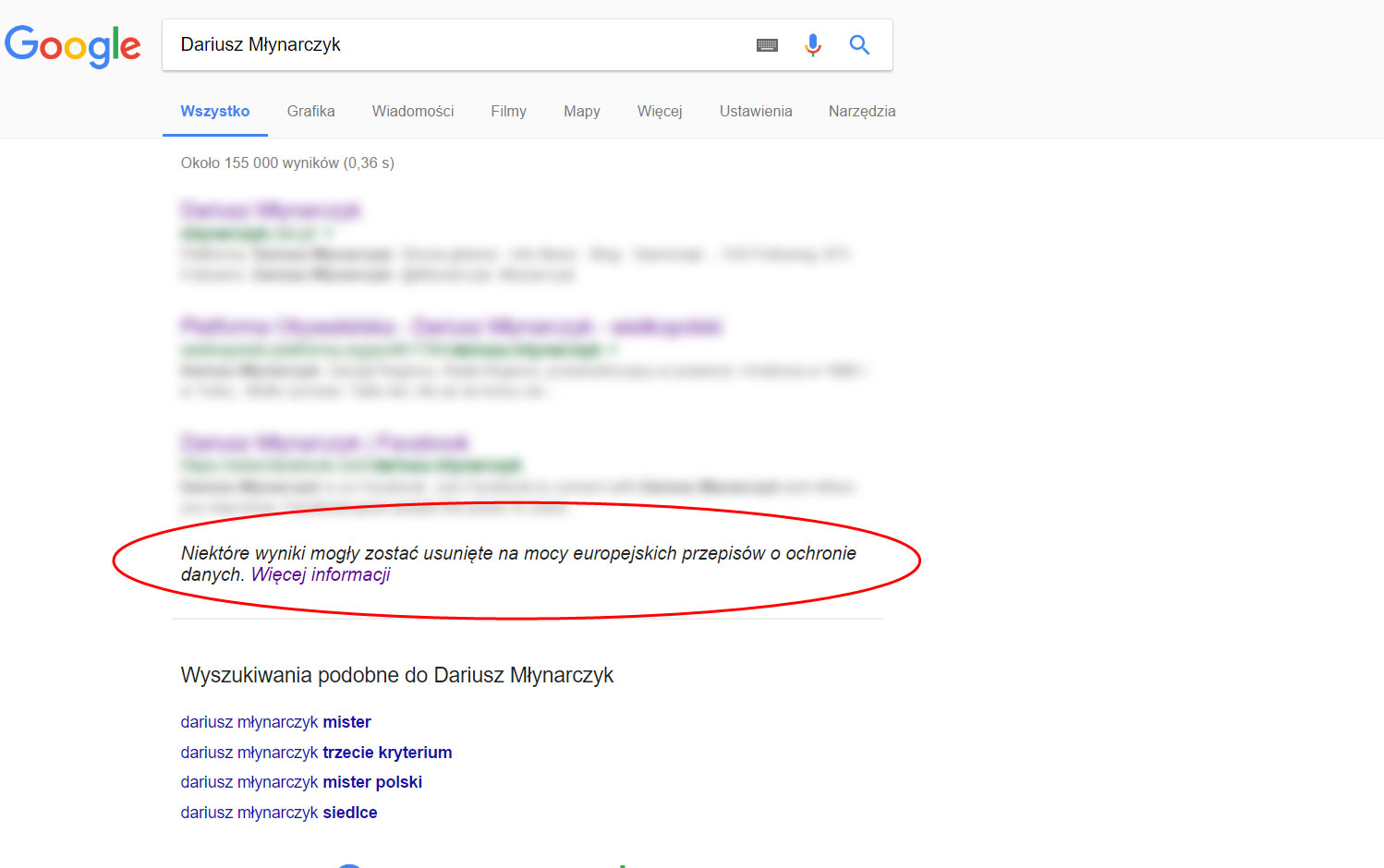The image size is (1384, 868).
Task: Click related search mister polski
Action: pyautogui.click(x=301, y=782)
